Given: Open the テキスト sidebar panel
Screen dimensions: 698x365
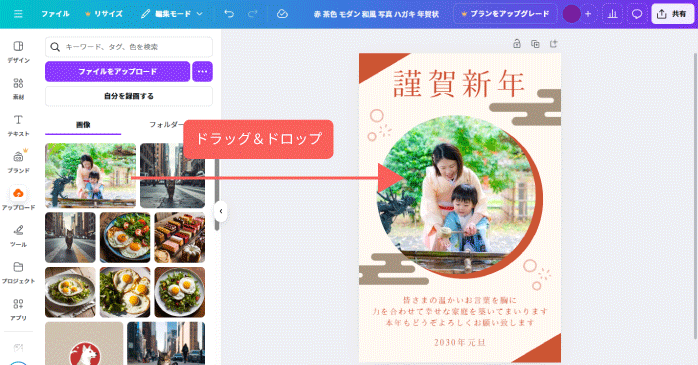Looking at the screenshot, I should [x=18, y=126].
